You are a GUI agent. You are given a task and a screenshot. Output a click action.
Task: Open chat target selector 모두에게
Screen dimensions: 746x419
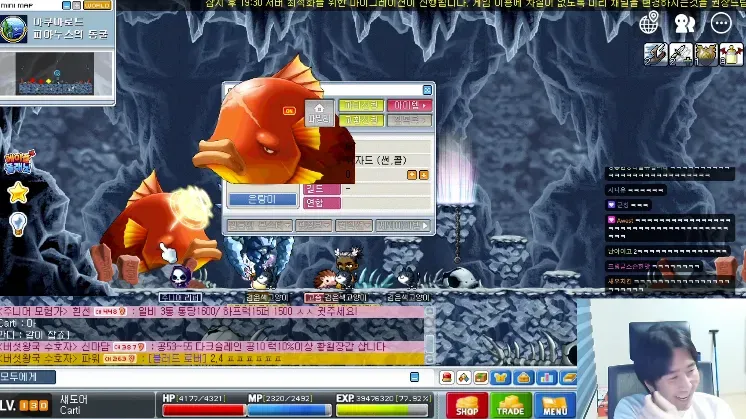(x=28, y=377)
